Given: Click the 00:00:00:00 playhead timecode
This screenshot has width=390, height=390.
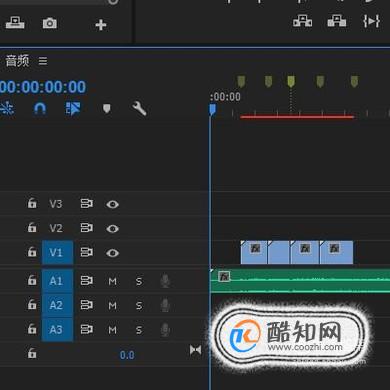Looking at the screenshot, I should 43,87.
